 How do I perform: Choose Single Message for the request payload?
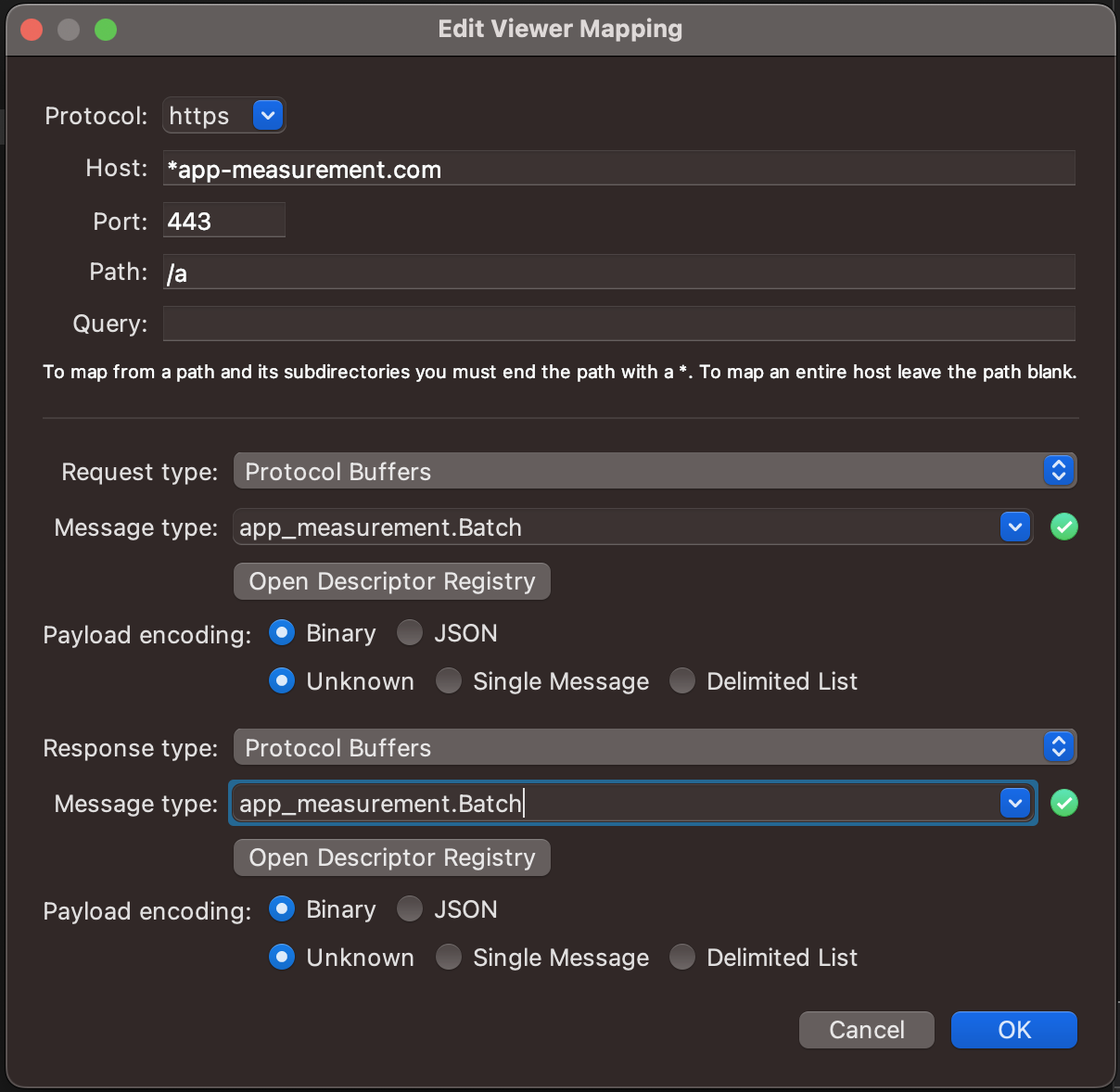click(448, 680)
